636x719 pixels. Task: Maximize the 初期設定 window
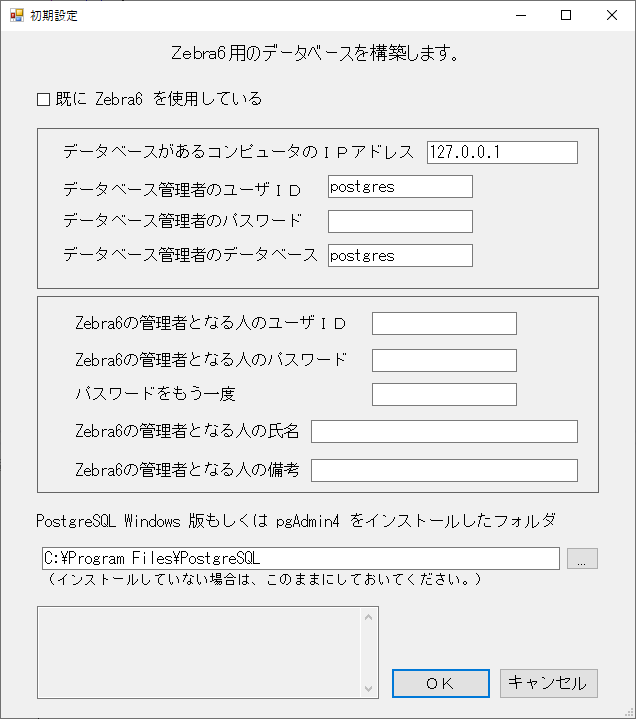click(x=566, y=16)
